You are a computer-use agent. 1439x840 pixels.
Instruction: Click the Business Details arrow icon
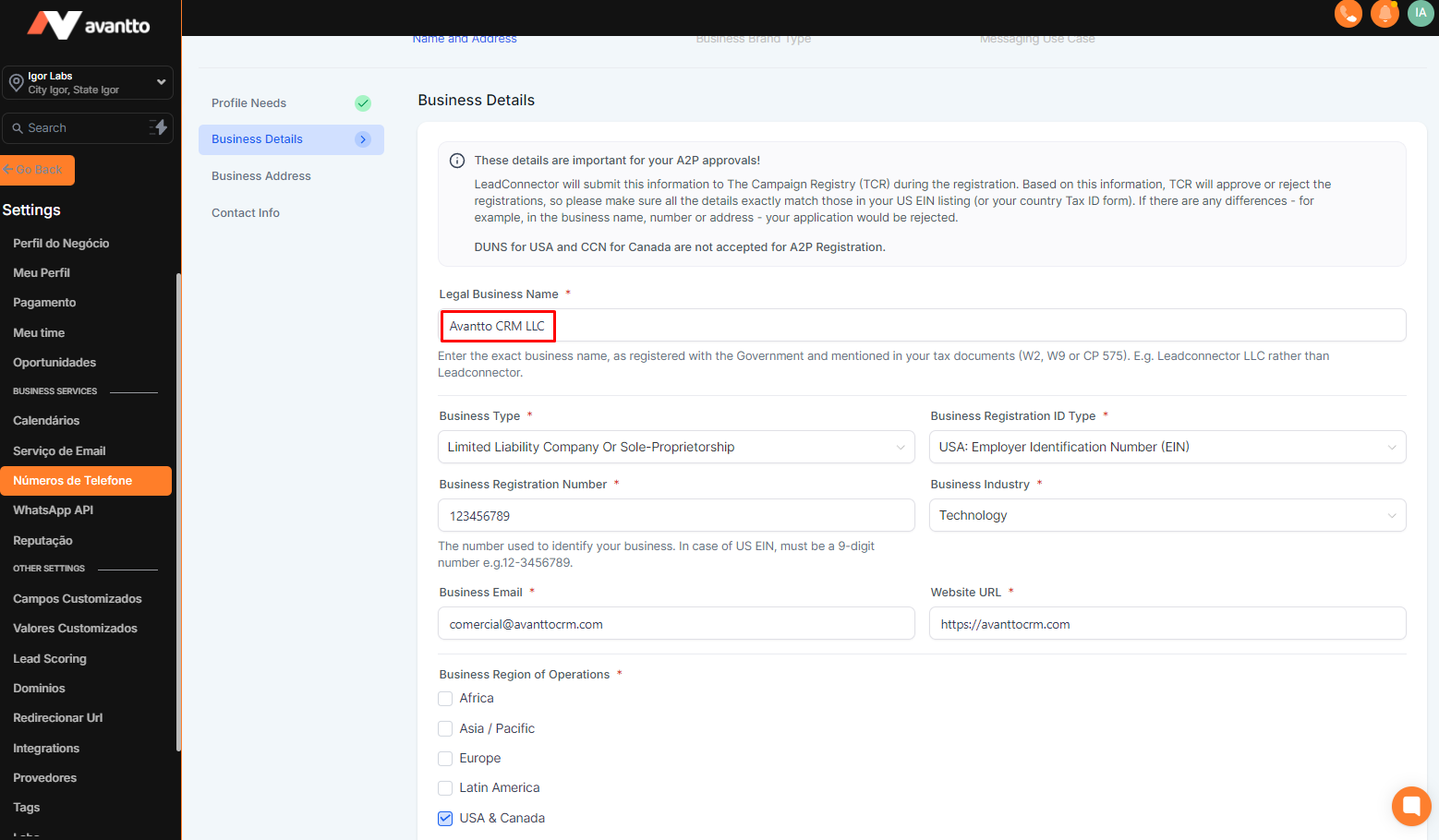point(363,139)
